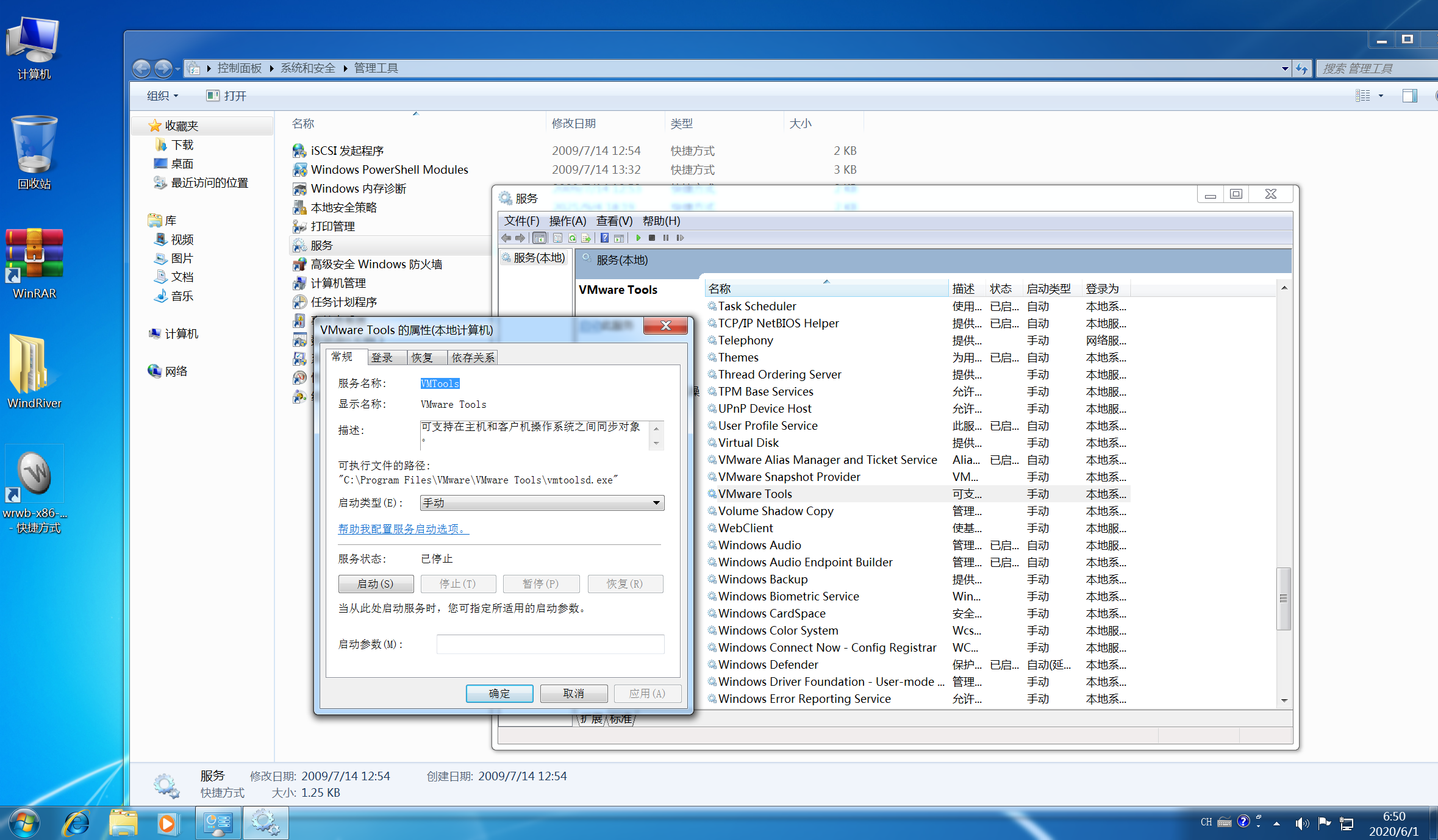This screenshot has width=1438, height=840.
Task: Click the 启动(S) button to start service
Action: (376, 584)
